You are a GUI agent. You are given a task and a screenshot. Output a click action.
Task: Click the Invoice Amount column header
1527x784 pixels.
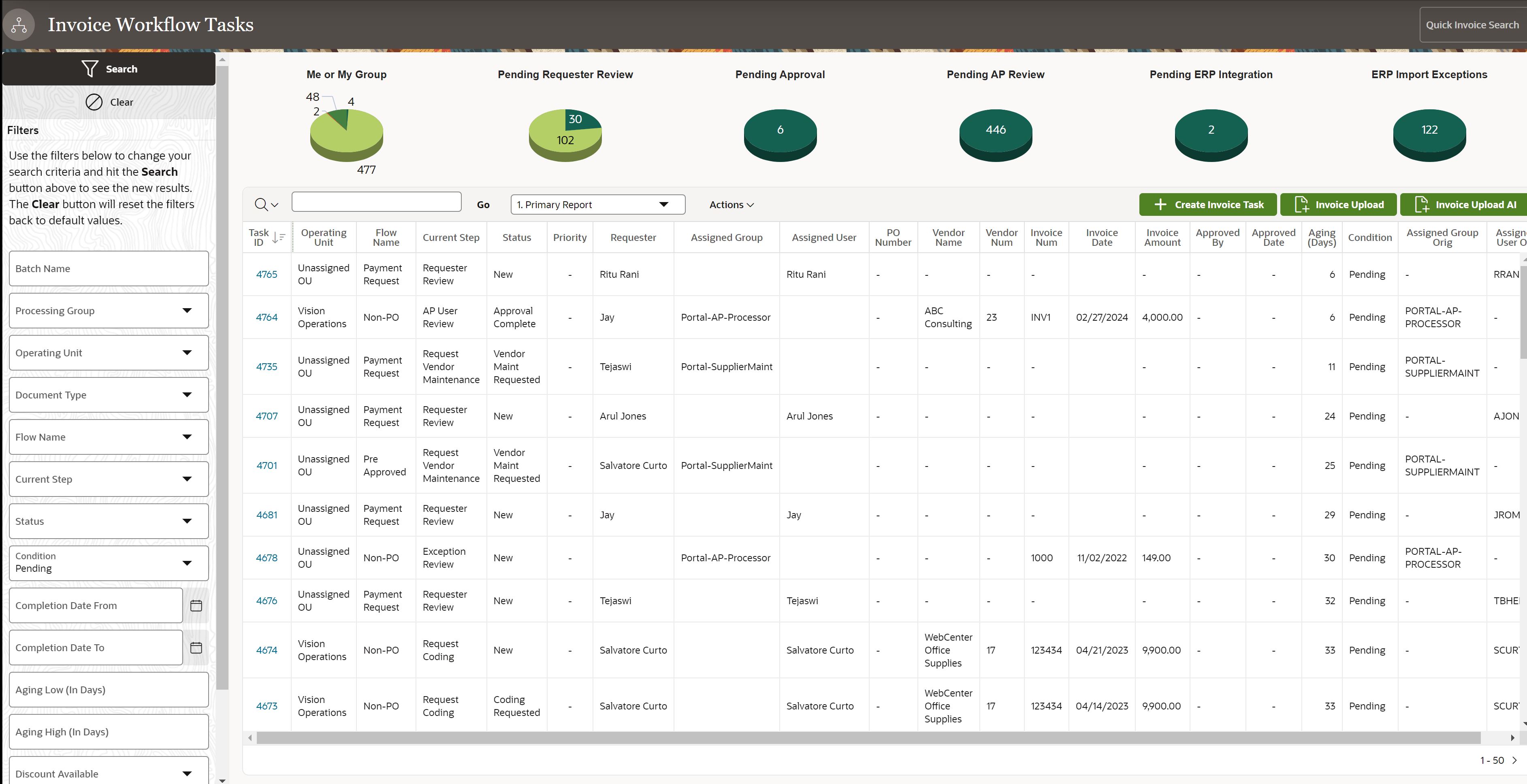[1162, 238]
